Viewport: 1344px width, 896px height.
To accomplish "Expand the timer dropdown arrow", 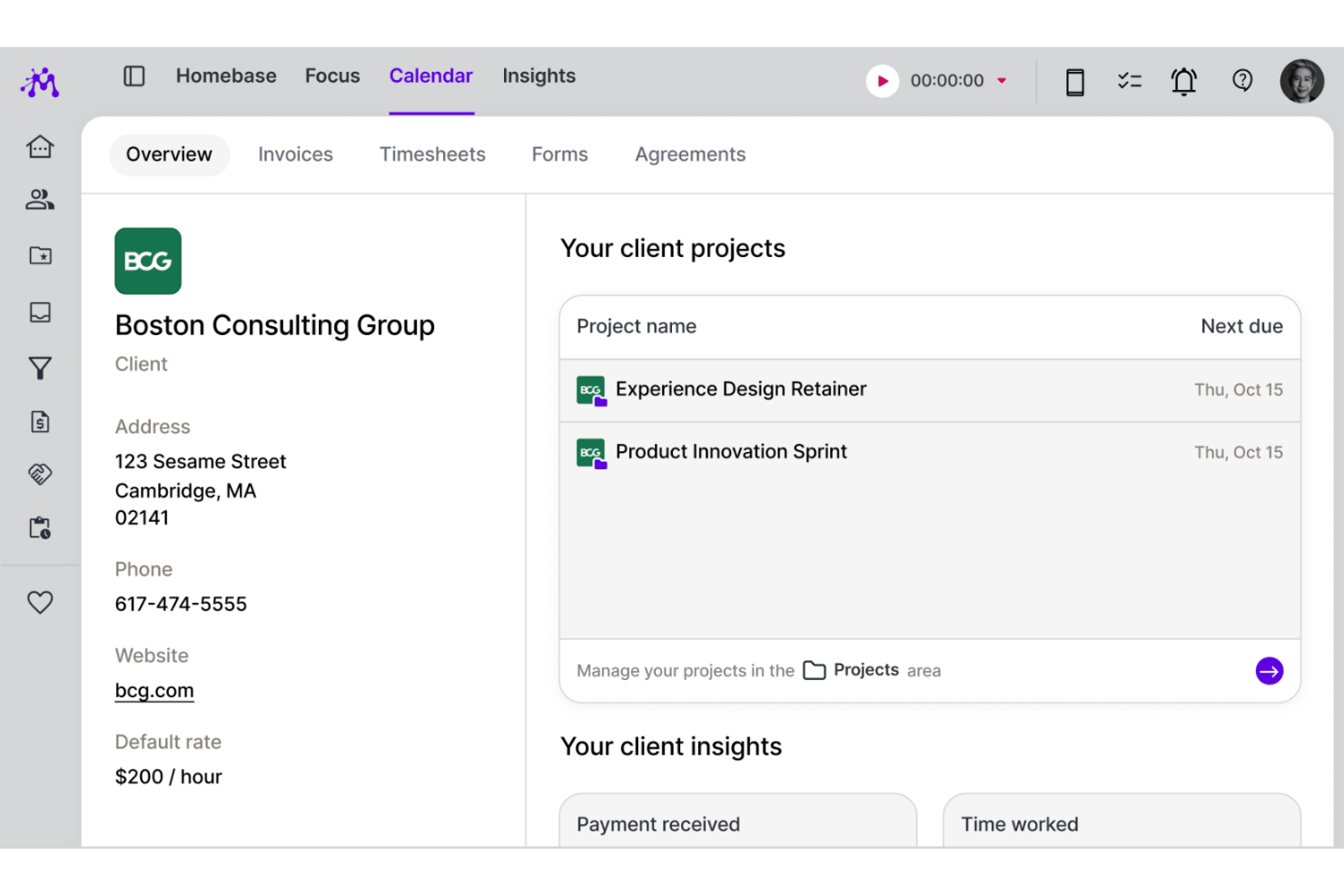I will click(1002, 81).
